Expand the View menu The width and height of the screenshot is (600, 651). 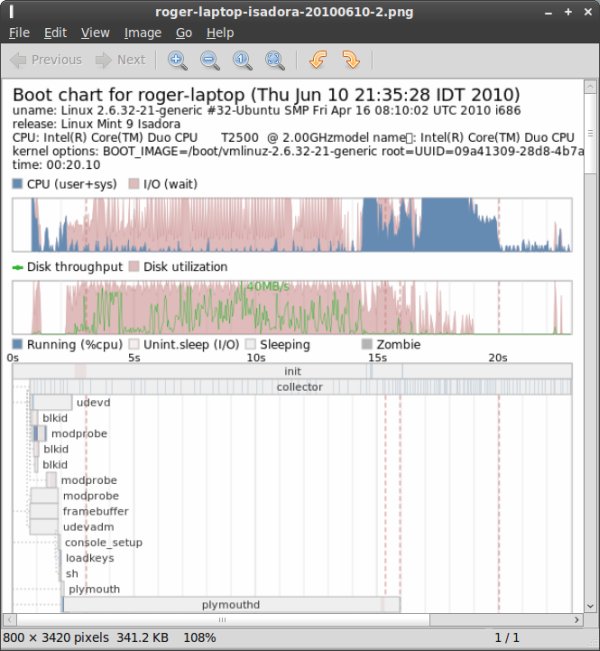coord(95,33)
